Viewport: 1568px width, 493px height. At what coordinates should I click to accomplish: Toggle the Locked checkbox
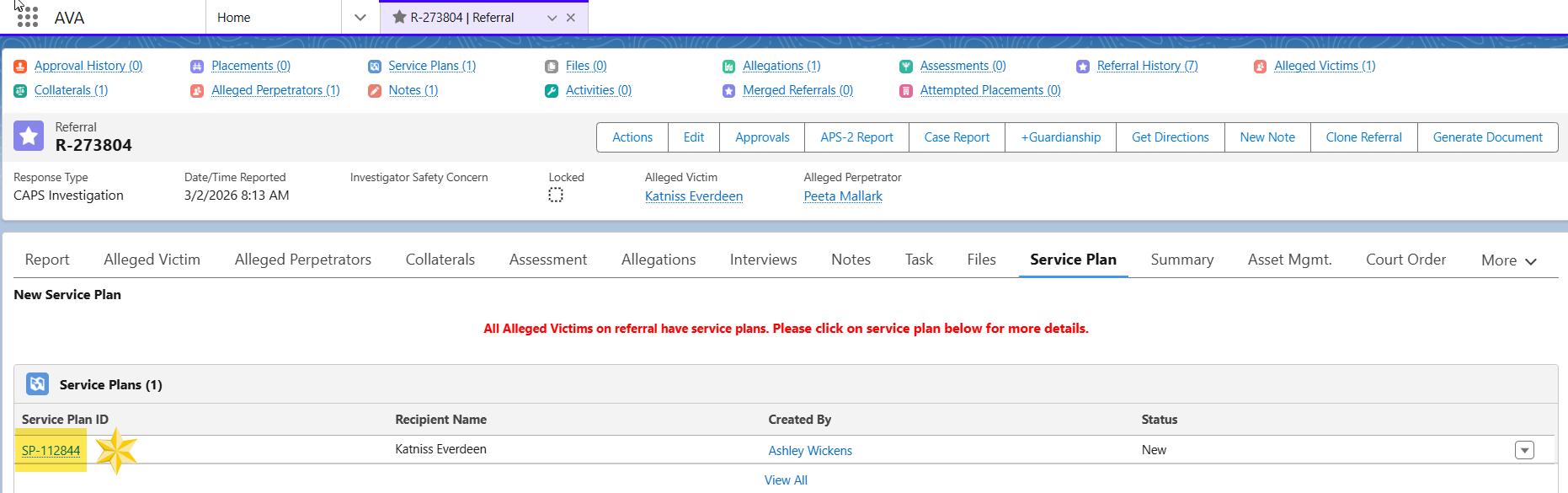pyautogui.click(x=556, y=195)
